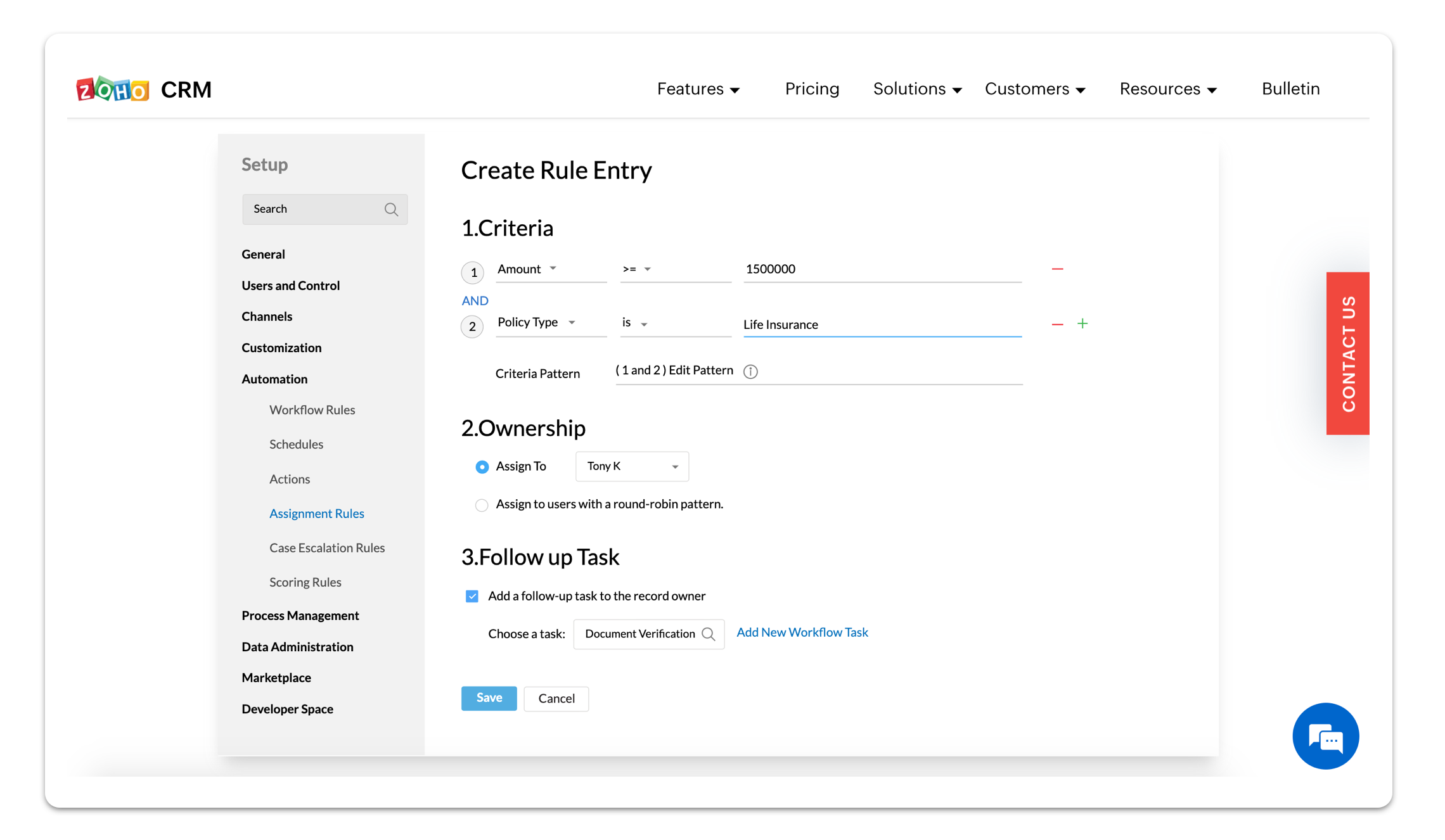Open Marketplace section
This screenshot has height=840, width=1445.
(x=276, y=678)
